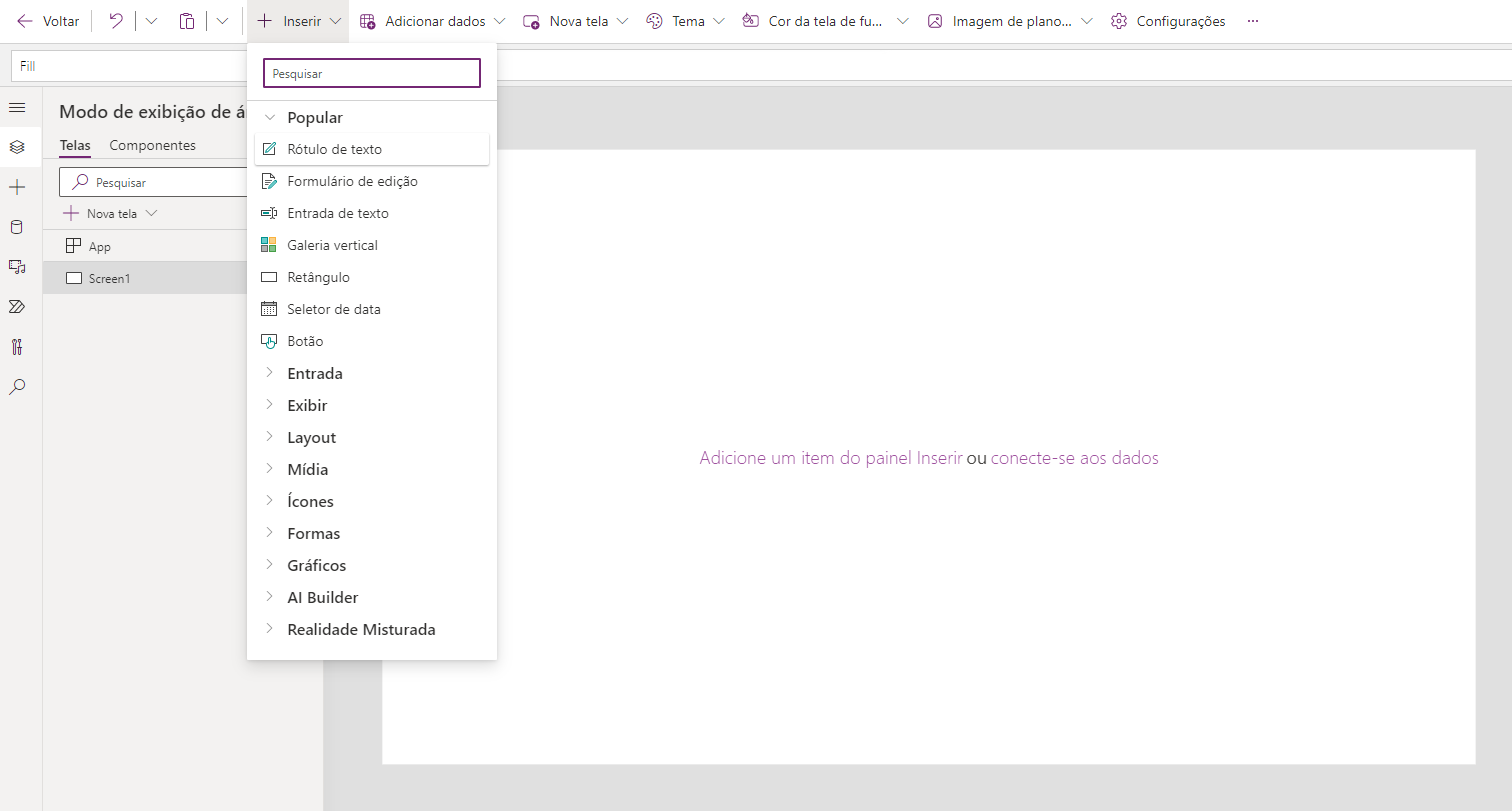
Task: Click the Tree view layers icon in sidebar
Action: [17, 147]
